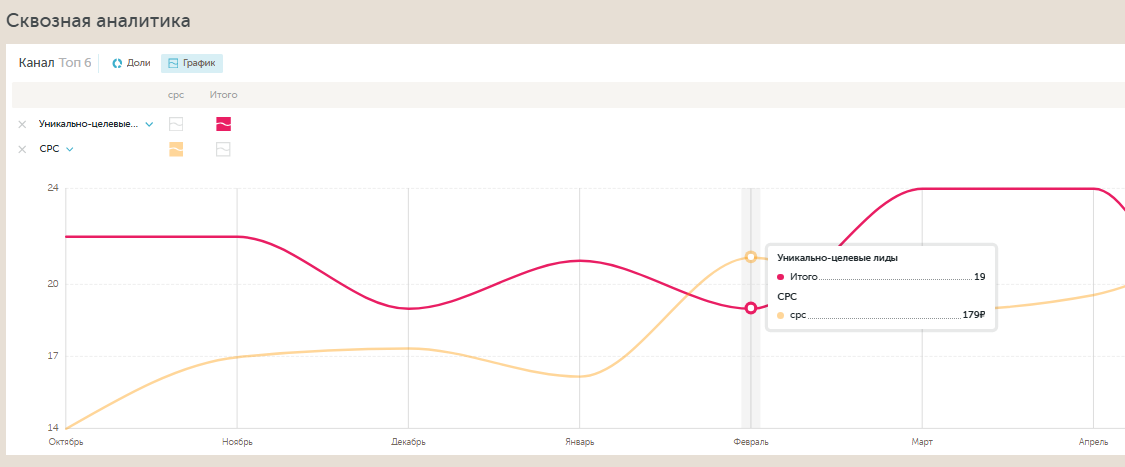The height and width of the screenshot is (467, 1125).
Task: Click the cpc column header
Action: (x=176, y=95)
